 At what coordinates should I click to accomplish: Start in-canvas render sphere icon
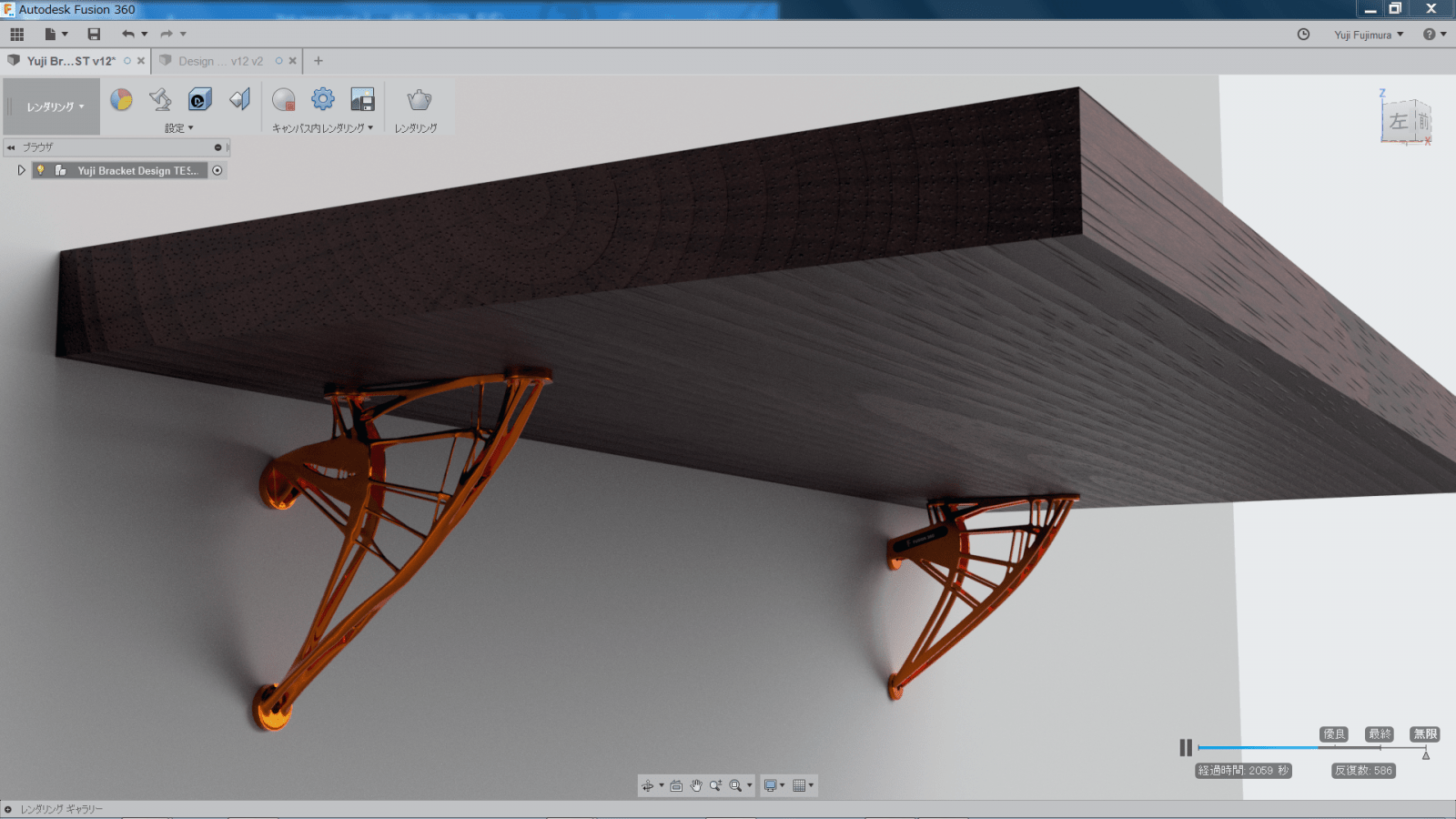point(284,99)
